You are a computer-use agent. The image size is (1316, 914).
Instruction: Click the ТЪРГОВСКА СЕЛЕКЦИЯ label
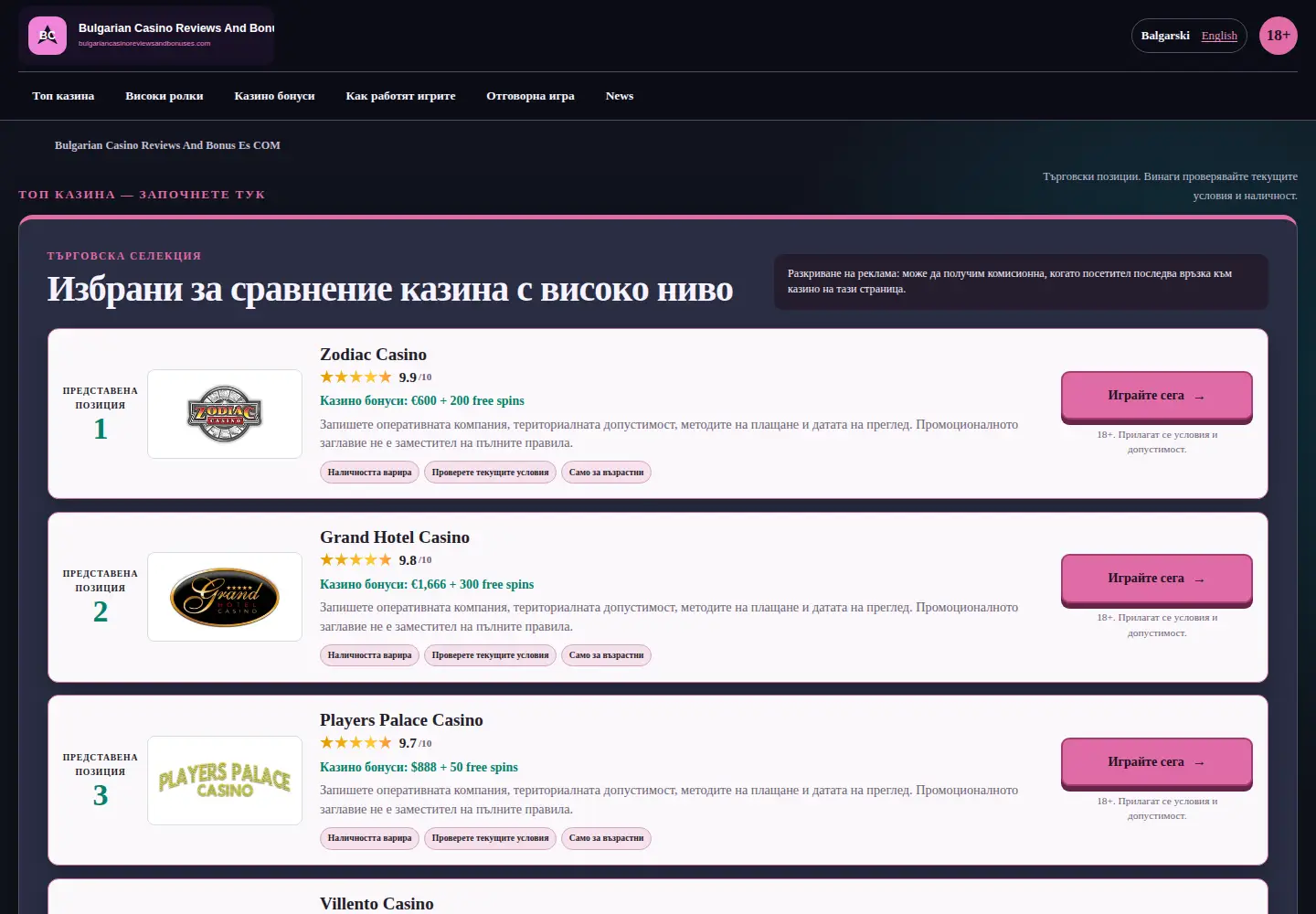tap(124, 256)
